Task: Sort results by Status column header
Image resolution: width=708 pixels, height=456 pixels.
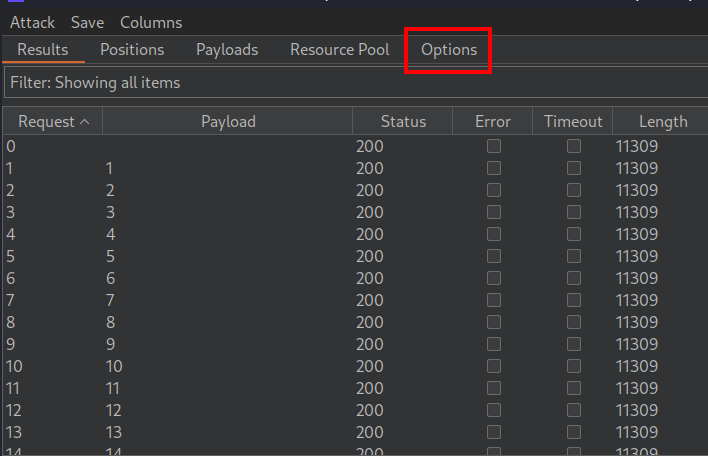Action: [403, 122]
